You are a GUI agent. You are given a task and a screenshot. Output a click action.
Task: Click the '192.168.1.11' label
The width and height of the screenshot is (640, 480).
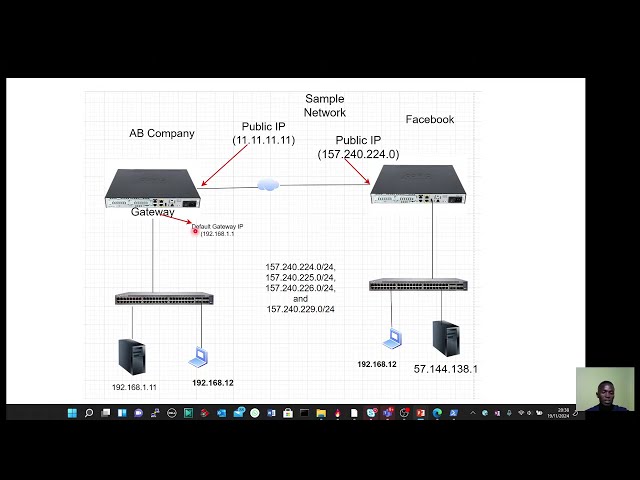tap(134, 387)
